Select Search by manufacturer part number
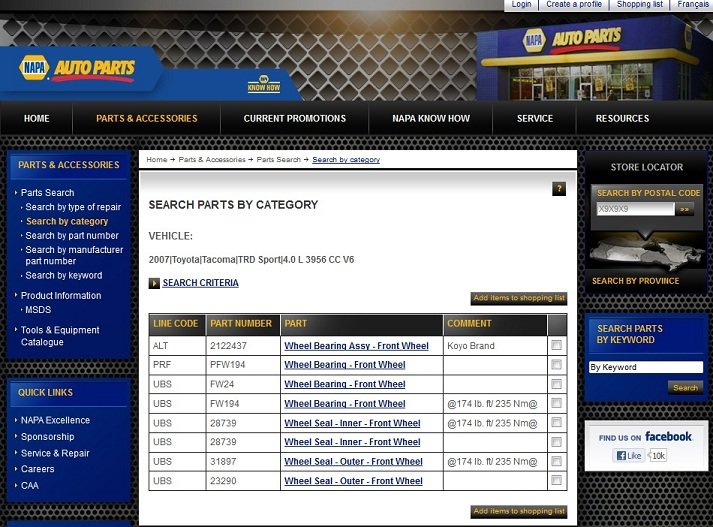Viewport: 713px width, 527px height. point(74,256)
